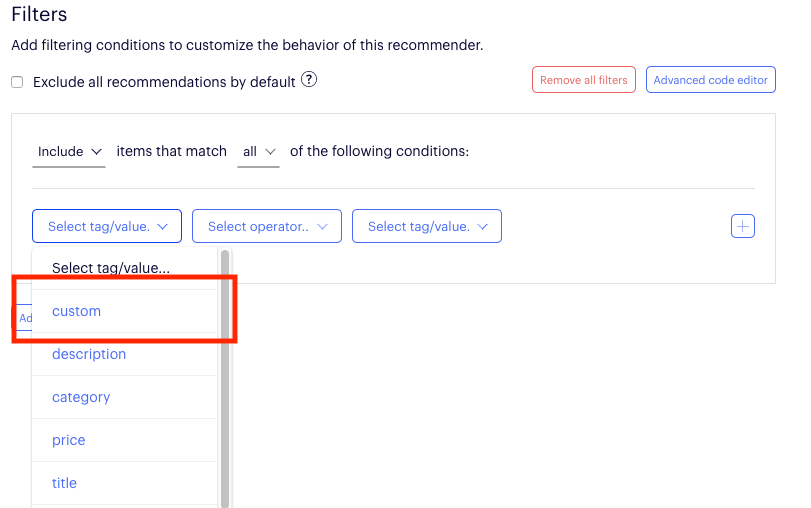Click the plus icon to add condition

tap(743, 226)
